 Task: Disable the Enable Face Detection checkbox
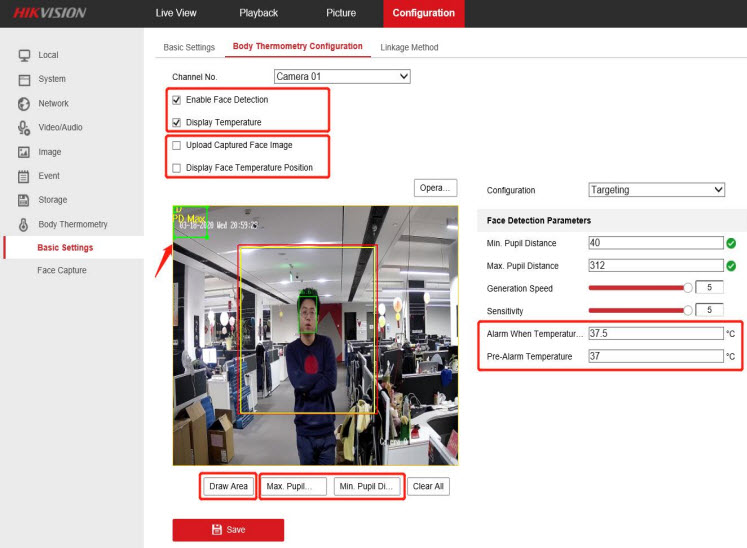[x=177, y=100]
